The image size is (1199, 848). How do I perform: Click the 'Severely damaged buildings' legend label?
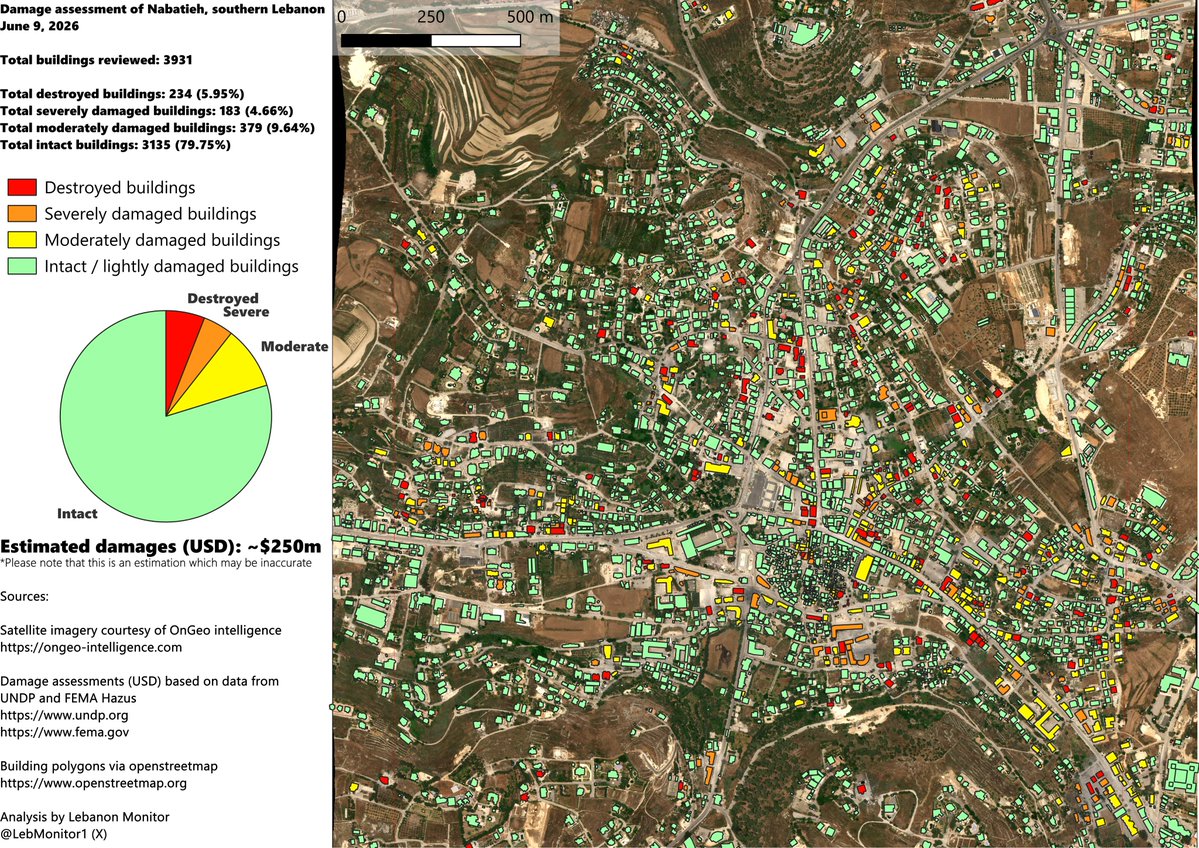tap(151, 214)
